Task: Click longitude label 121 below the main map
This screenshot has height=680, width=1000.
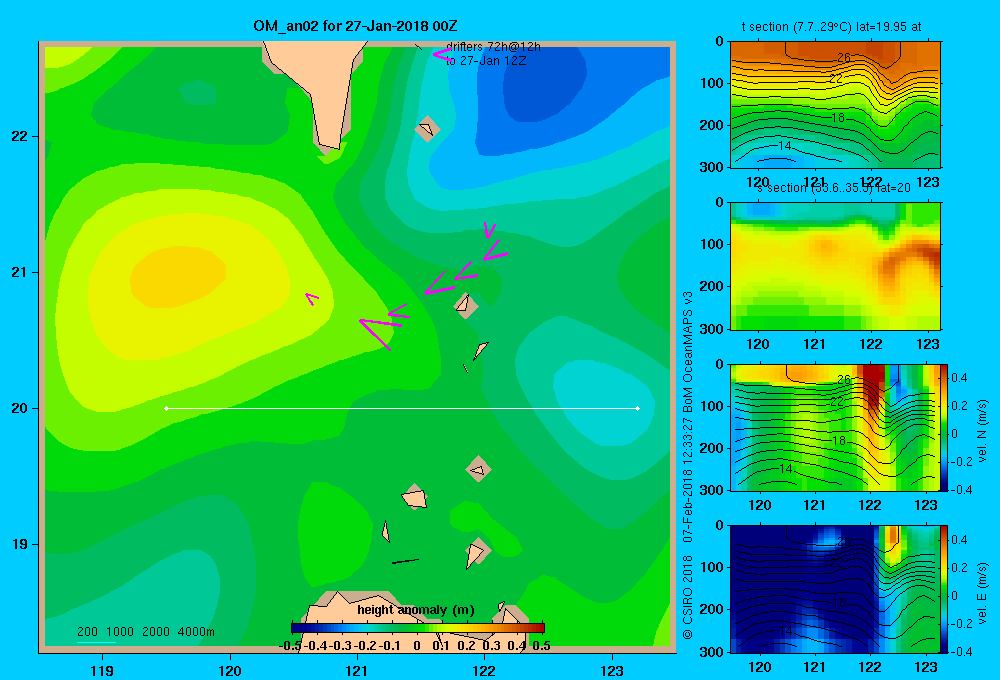Action: point(357,670)
